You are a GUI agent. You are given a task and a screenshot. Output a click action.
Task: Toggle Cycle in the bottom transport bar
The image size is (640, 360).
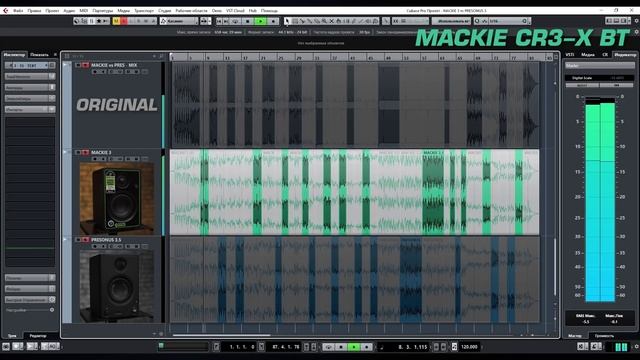(x=328, y=347)
